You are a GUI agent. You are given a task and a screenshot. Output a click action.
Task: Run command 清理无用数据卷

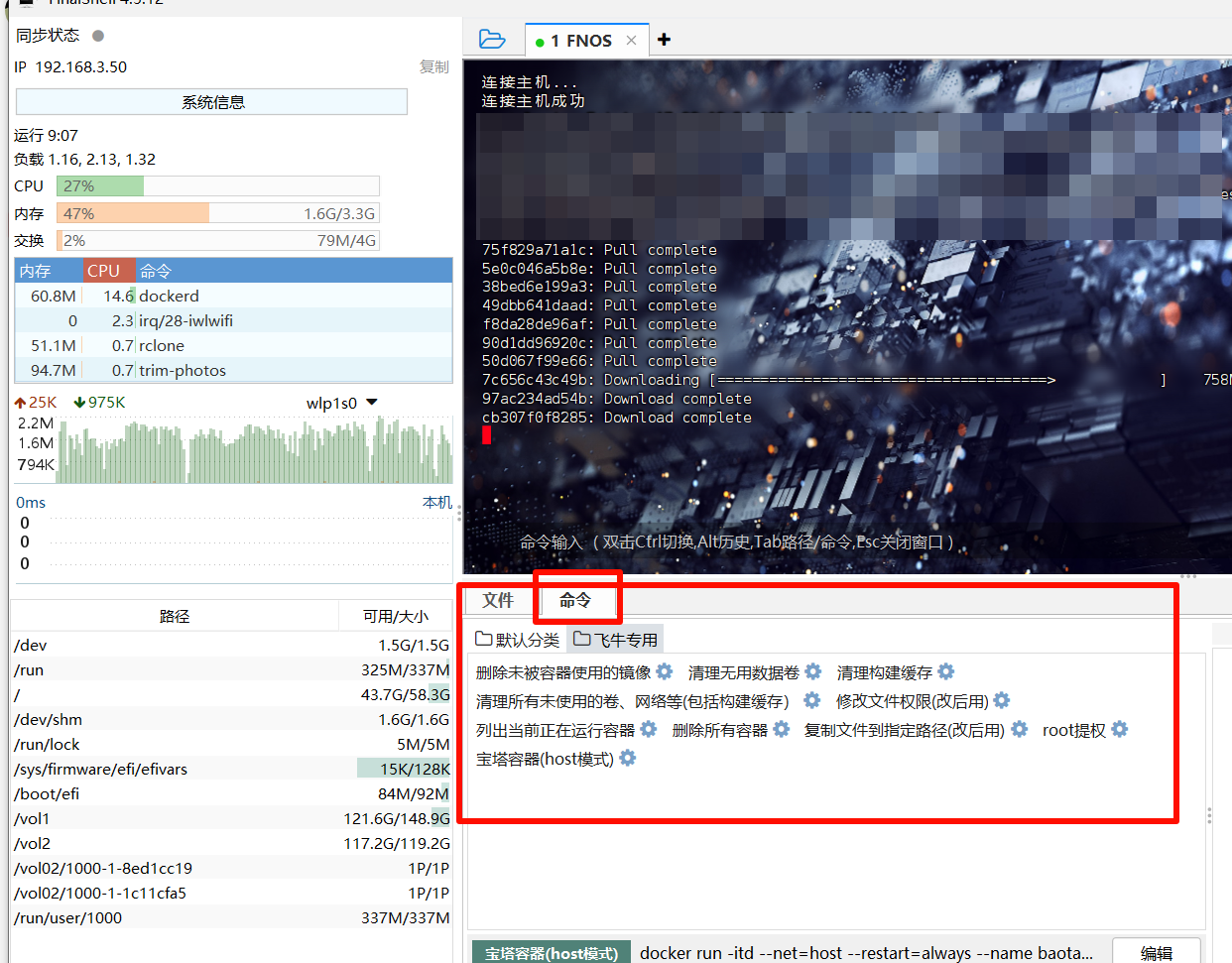click(x=744, y=672)
